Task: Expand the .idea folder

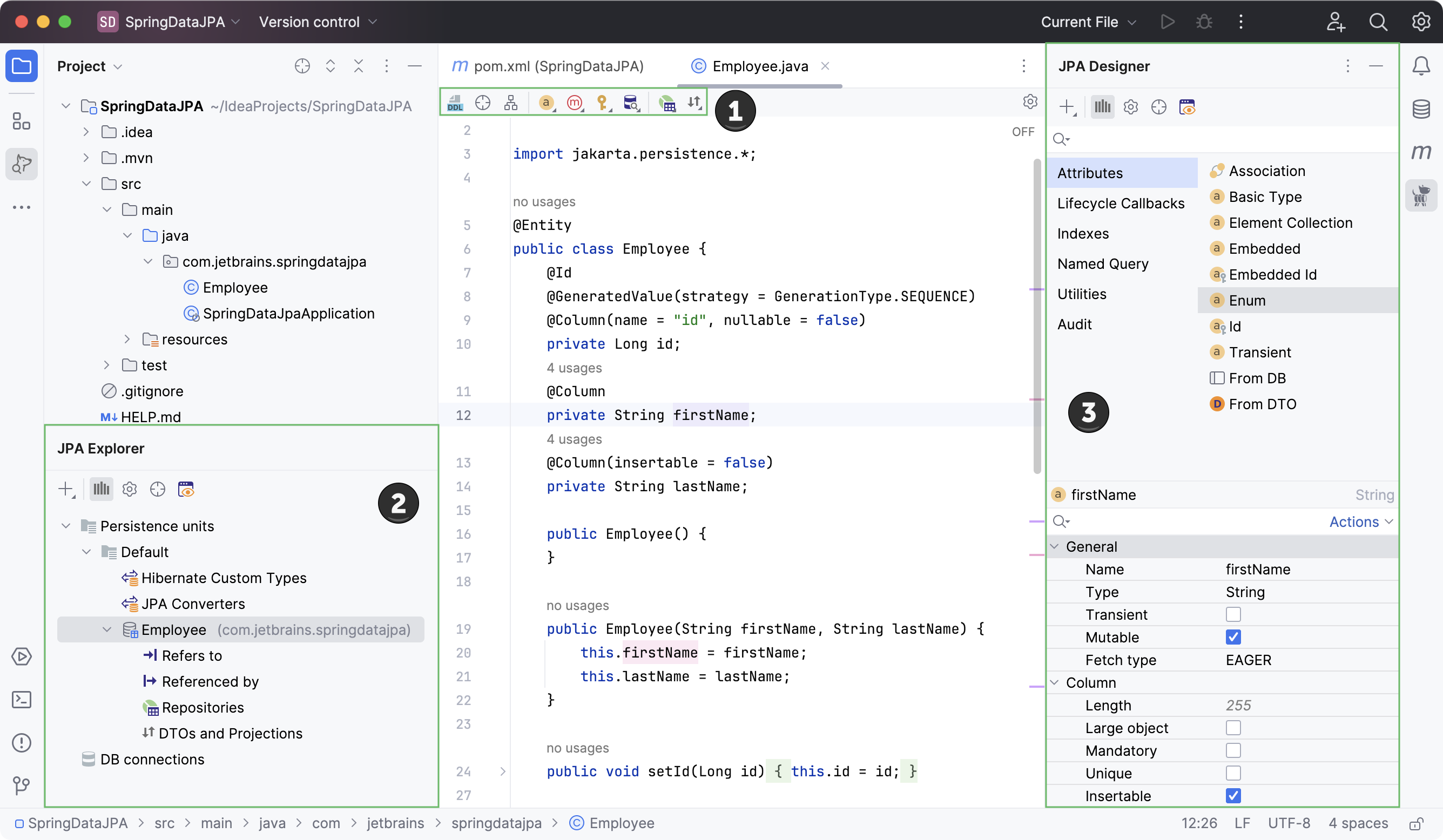Action: (x=86, y=132)
